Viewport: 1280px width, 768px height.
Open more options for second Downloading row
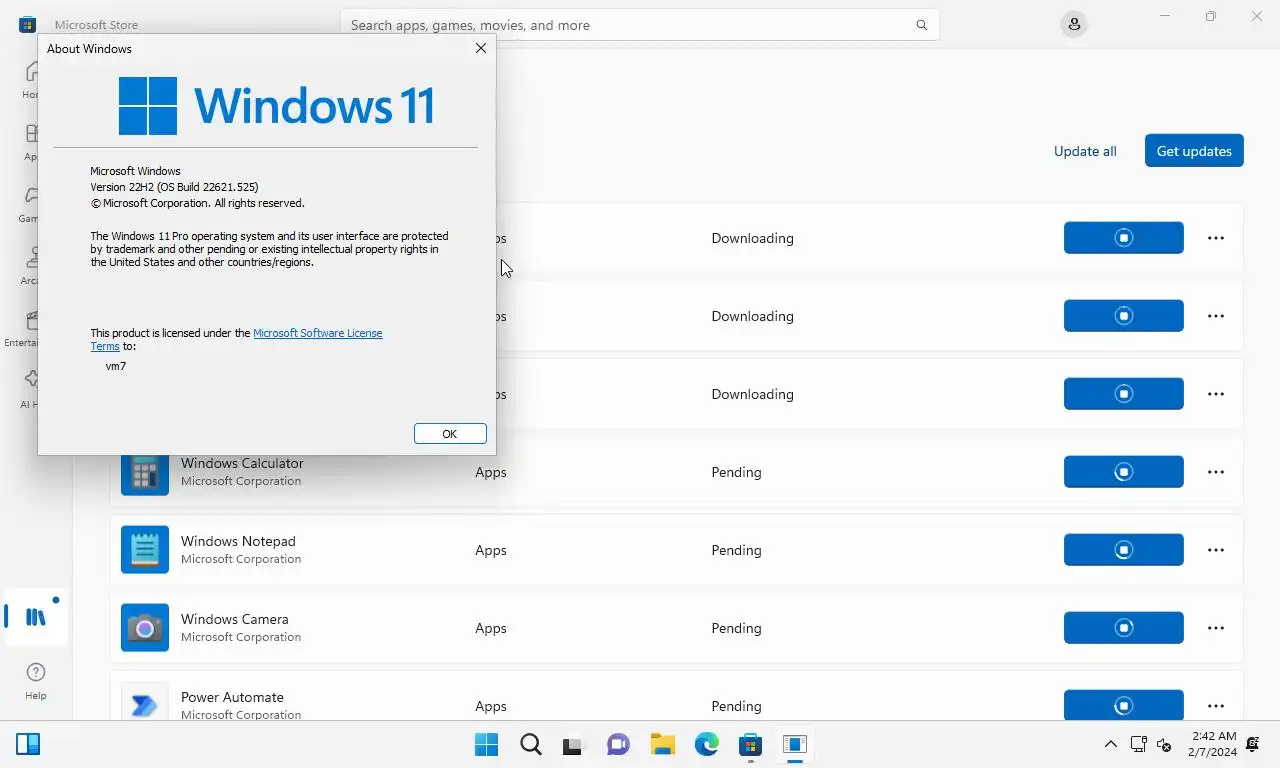pyautogui.click(x=1216, y=316)
